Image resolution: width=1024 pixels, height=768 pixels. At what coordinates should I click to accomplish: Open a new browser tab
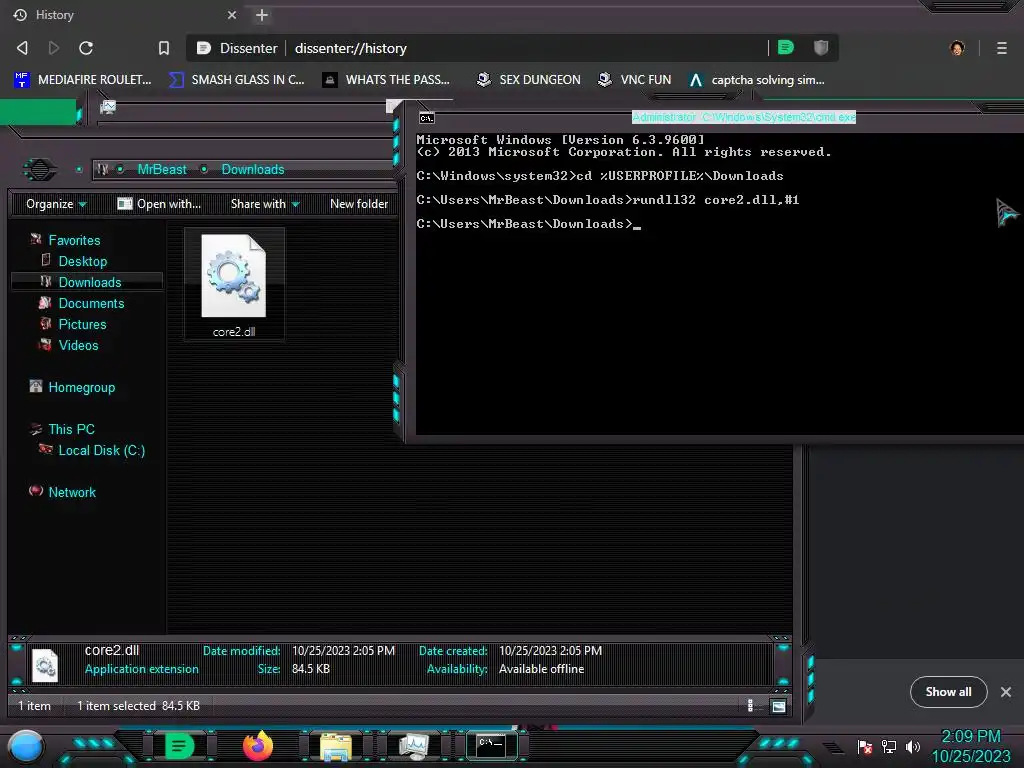coord(262,15)
